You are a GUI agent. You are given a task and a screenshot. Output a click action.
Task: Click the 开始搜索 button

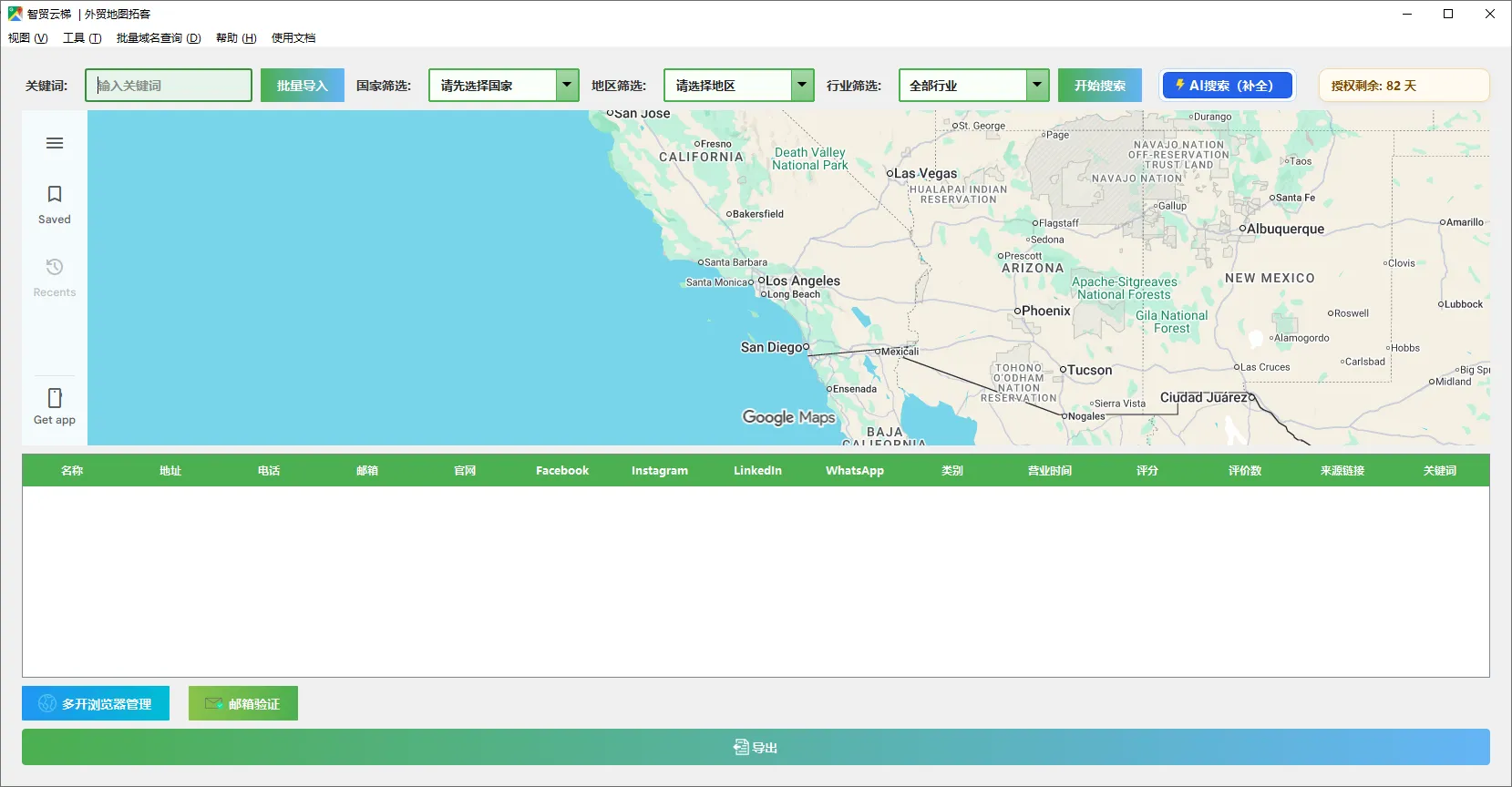tap(1100, 86)
